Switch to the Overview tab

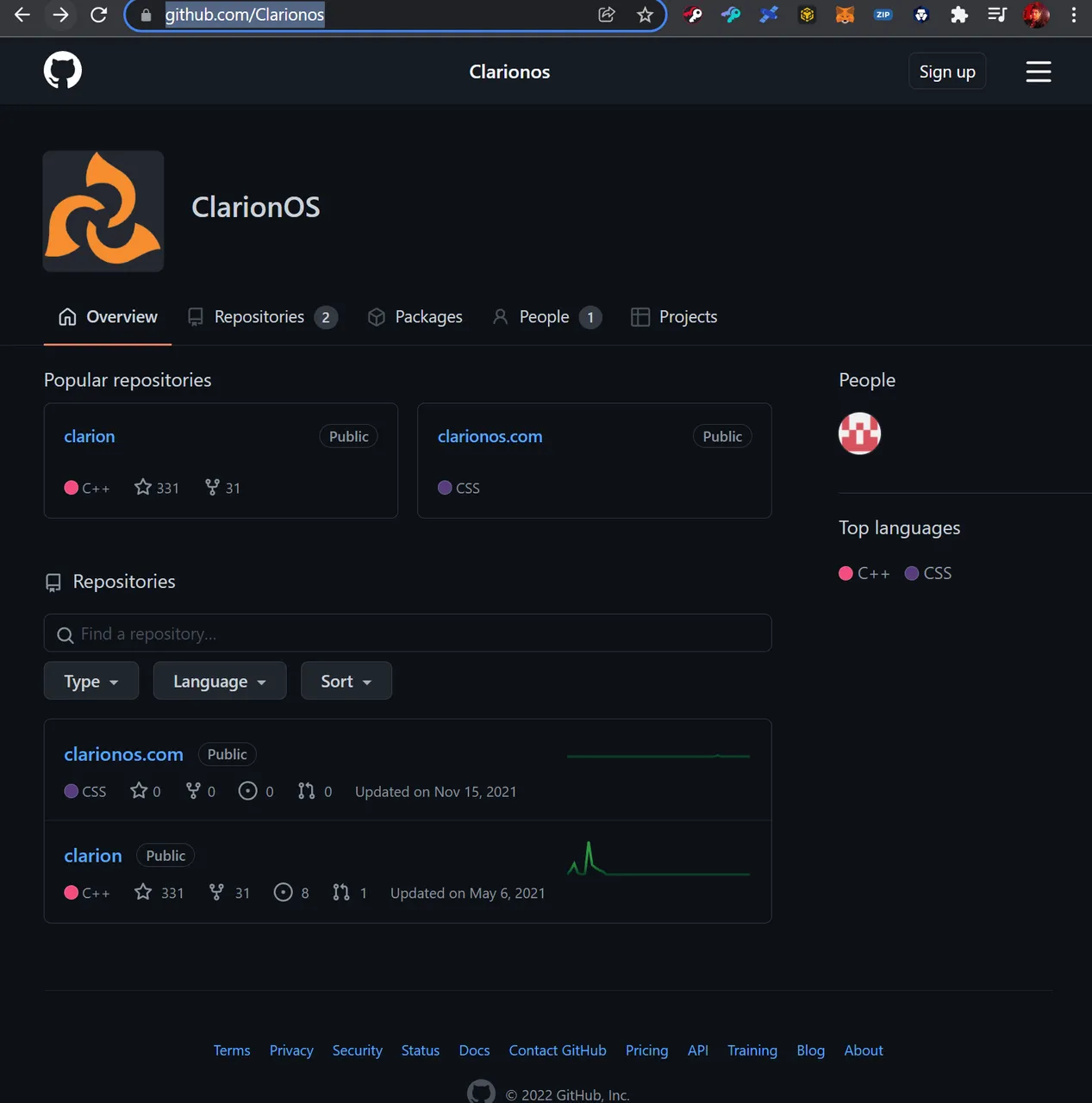pos(108,317)
